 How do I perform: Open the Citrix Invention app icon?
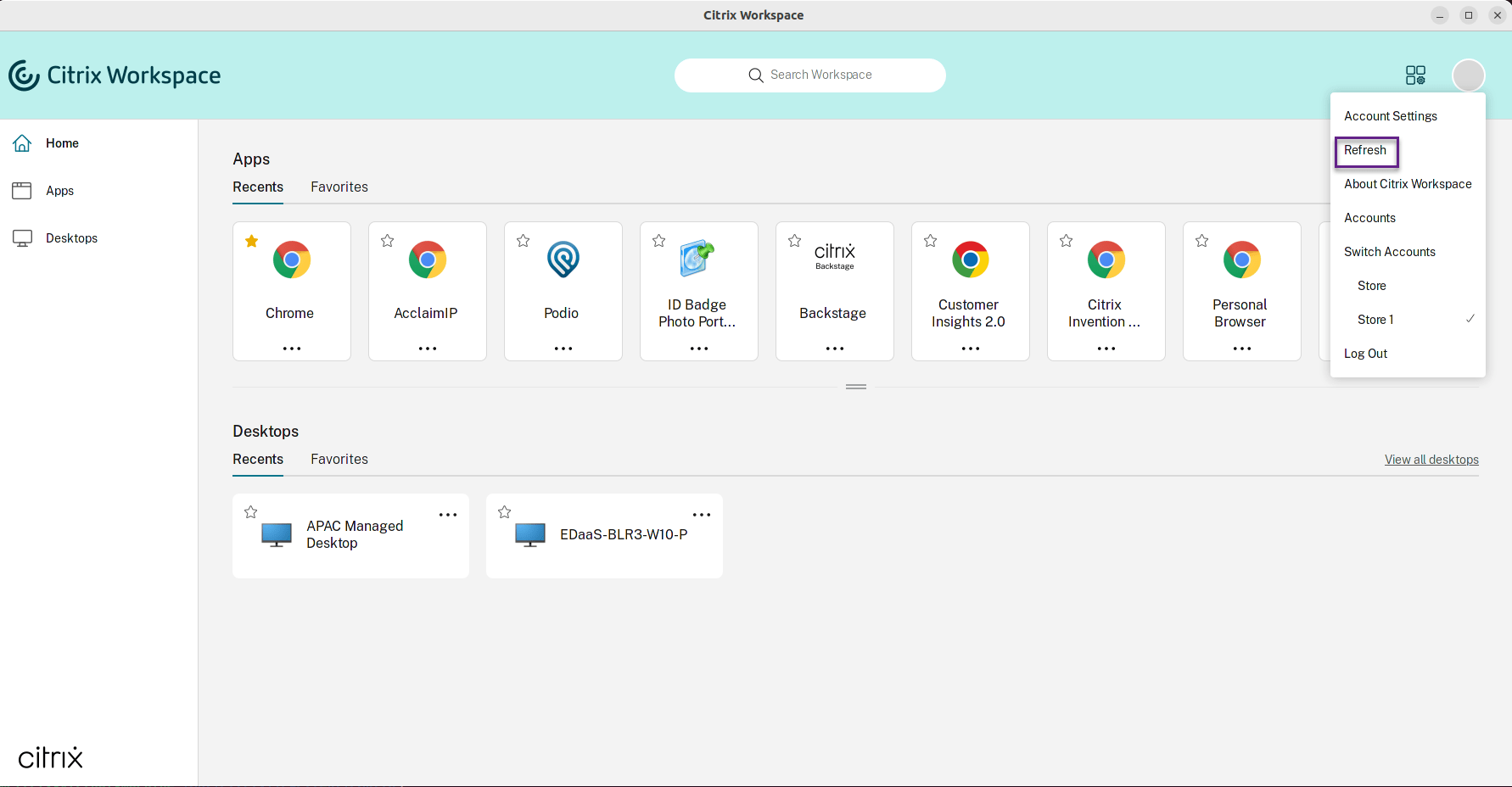click(x=1106, y=260)
